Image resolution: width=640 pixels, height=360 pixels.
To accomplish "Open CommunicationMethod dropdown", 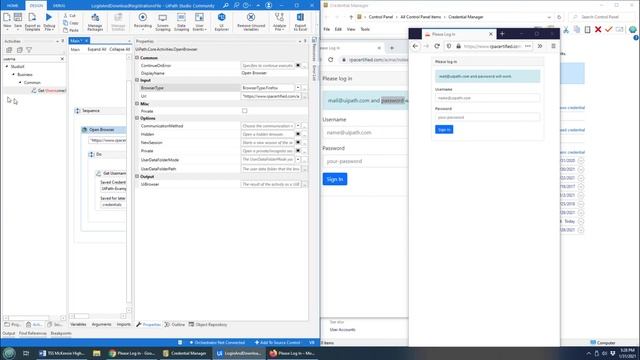I will point(298,126).
